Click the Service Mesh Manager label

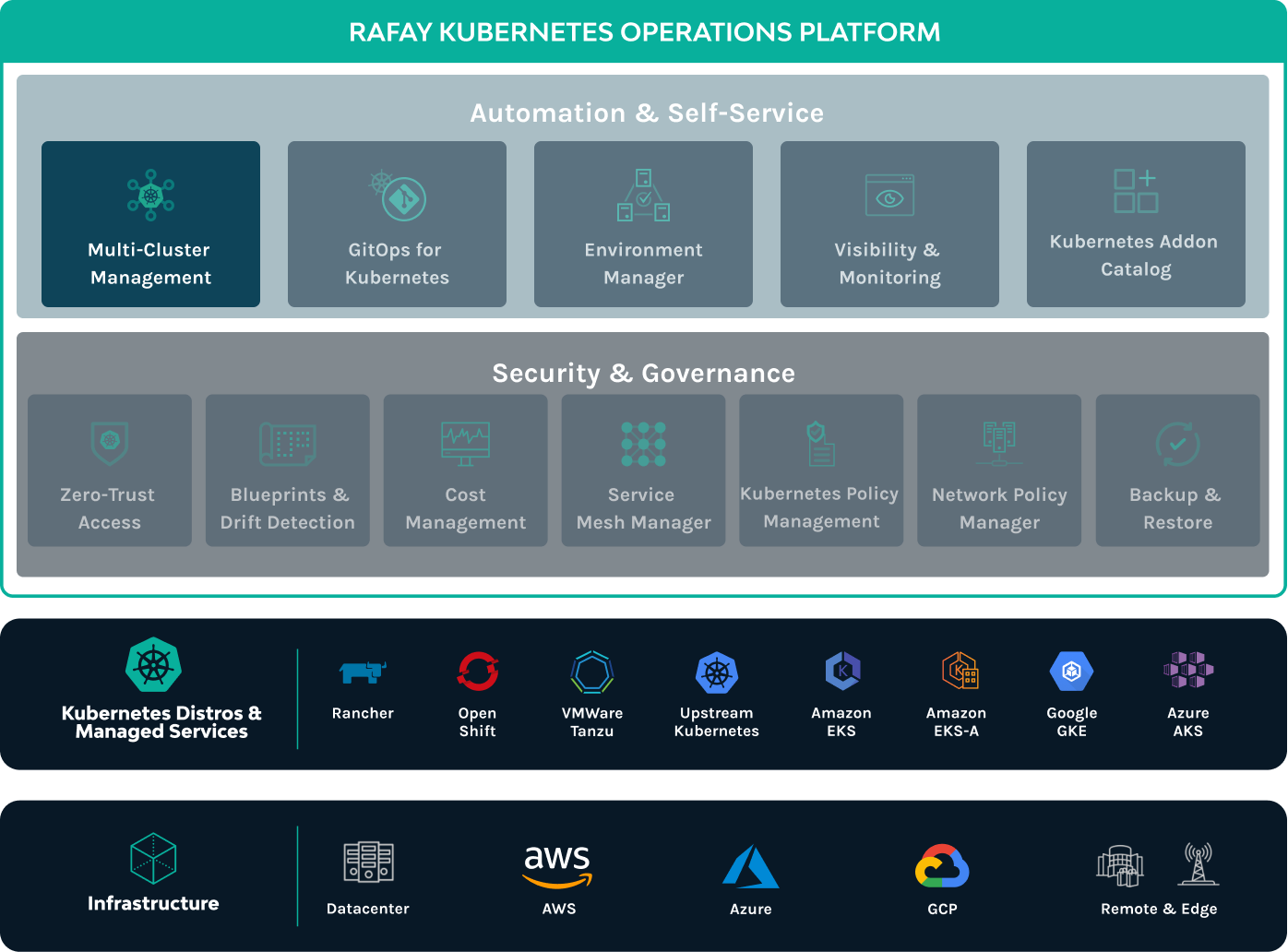[x=643, y=508]
